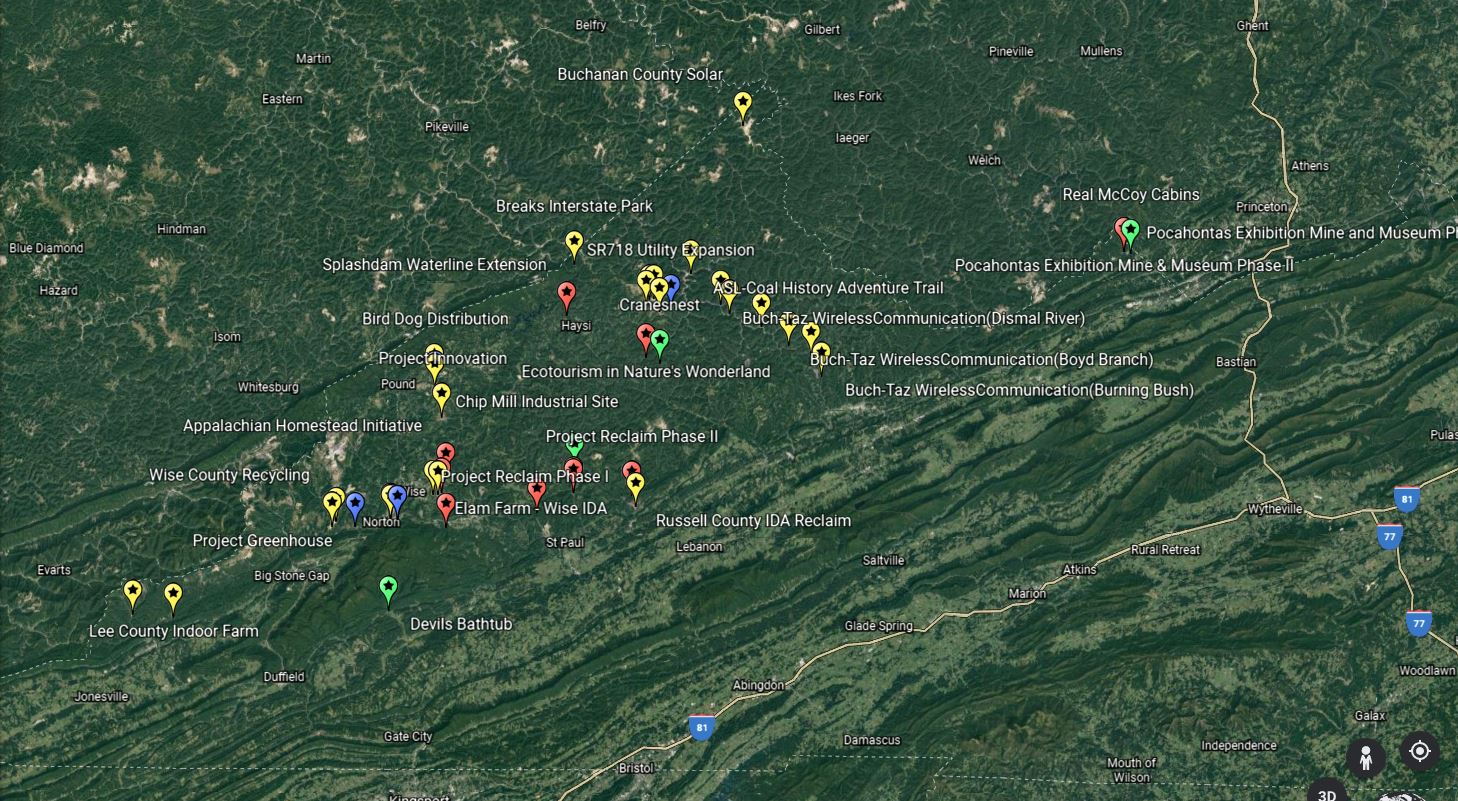Screen dimensions: 1458x801
Task: Click the green pin above Devils Bathtub
Action: [389, 588]
